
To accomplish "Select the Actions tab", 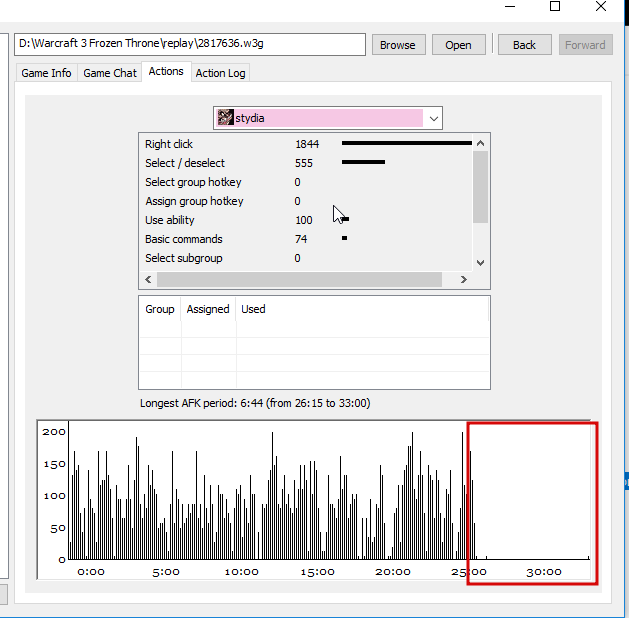I will tap(166, 71).
